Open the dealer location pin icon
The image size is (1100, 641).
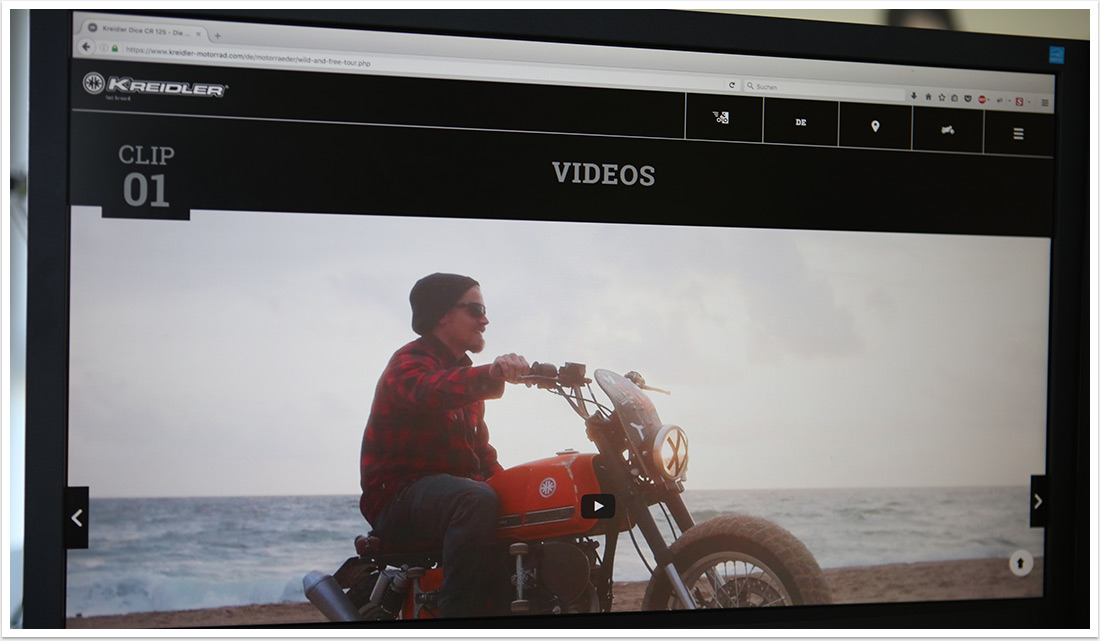tap(875, 126)
